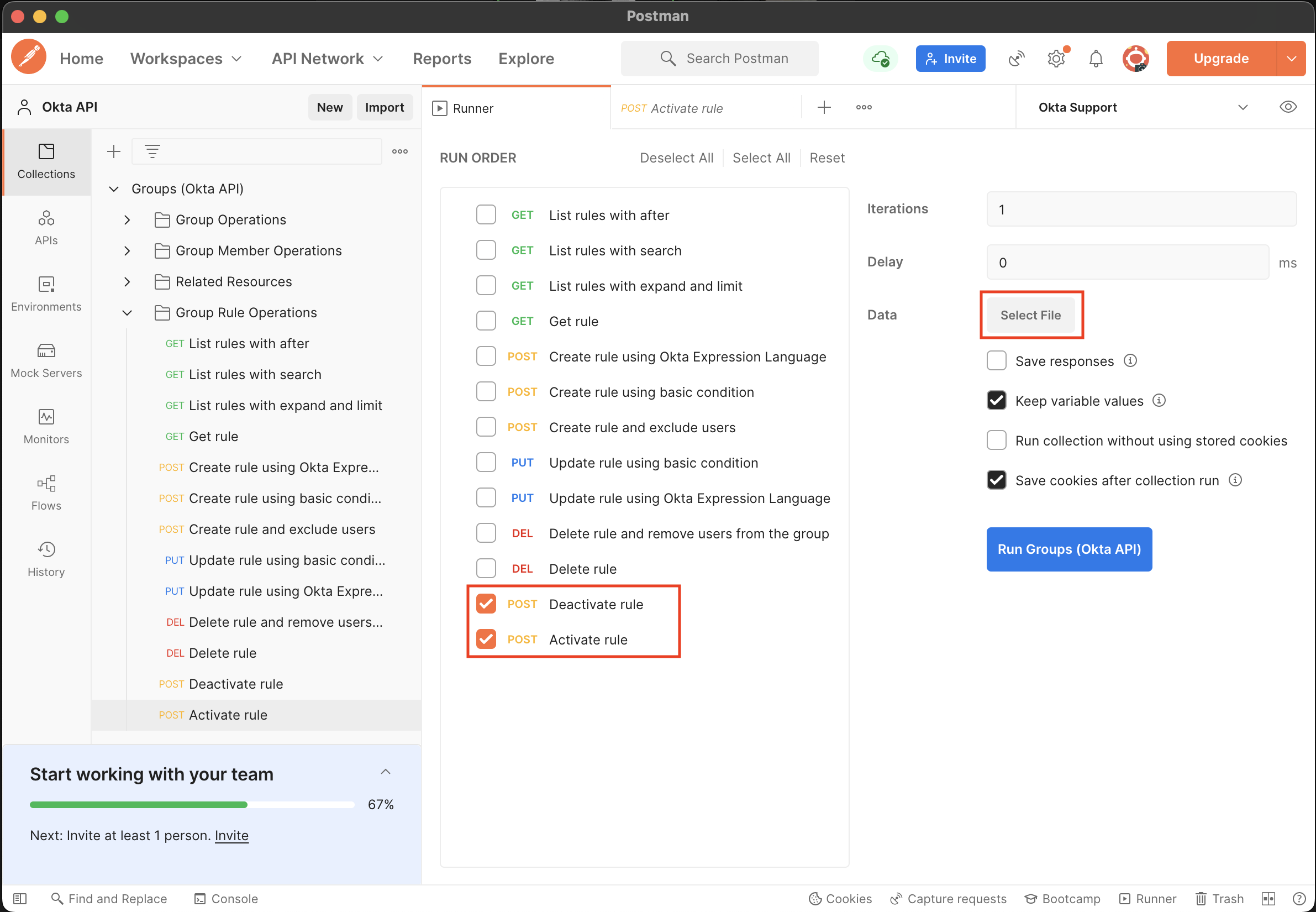Open tab options ellipsis menu
Screen dimensions: 1316x912
(864, 107)
